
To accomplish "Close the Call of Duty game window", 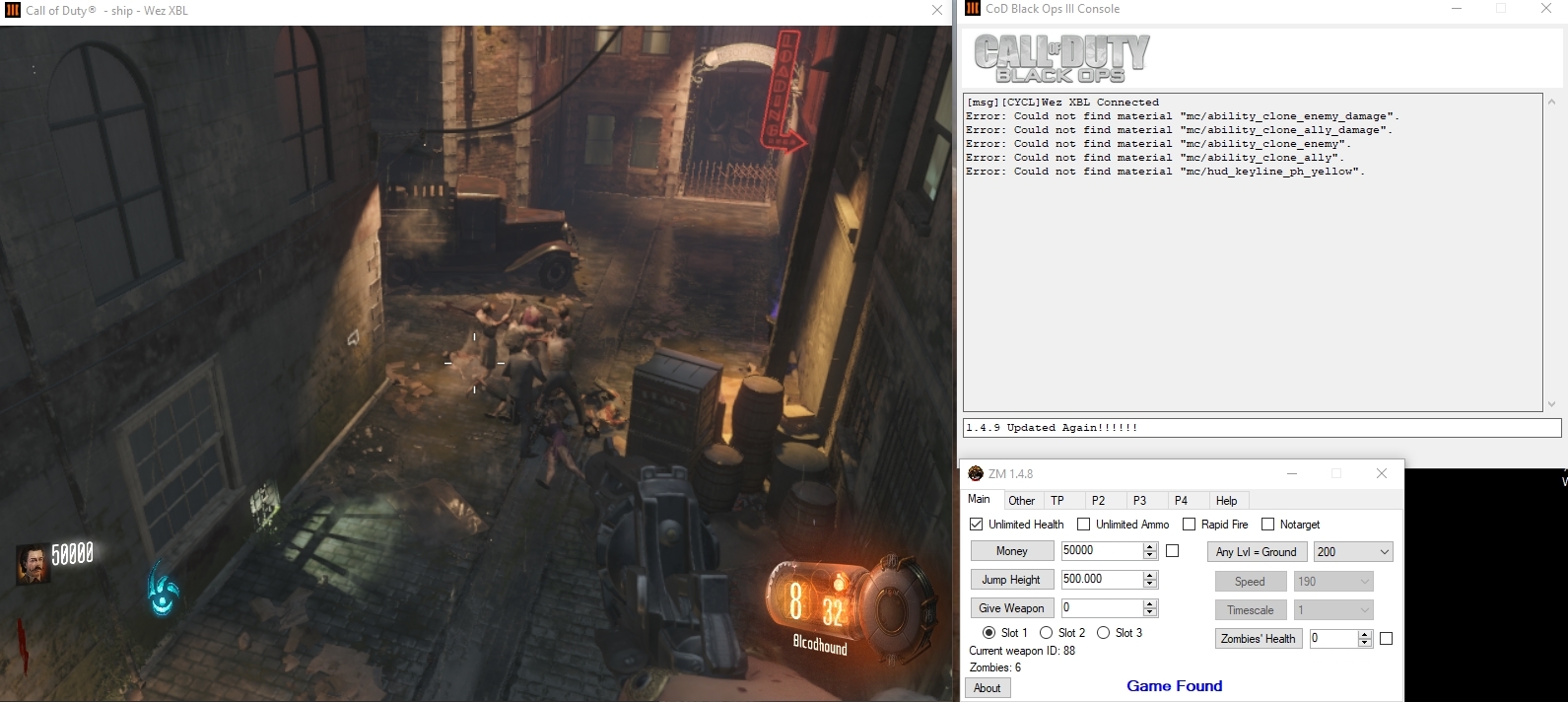I will coord(937,10).
